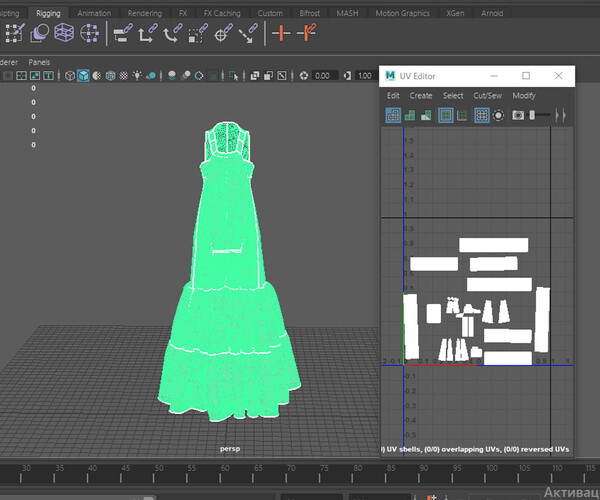Click the persp camera label
Image resolution: width=600 pixels, height=500 pixels.
pyautogui.click(x=230, y=449)
